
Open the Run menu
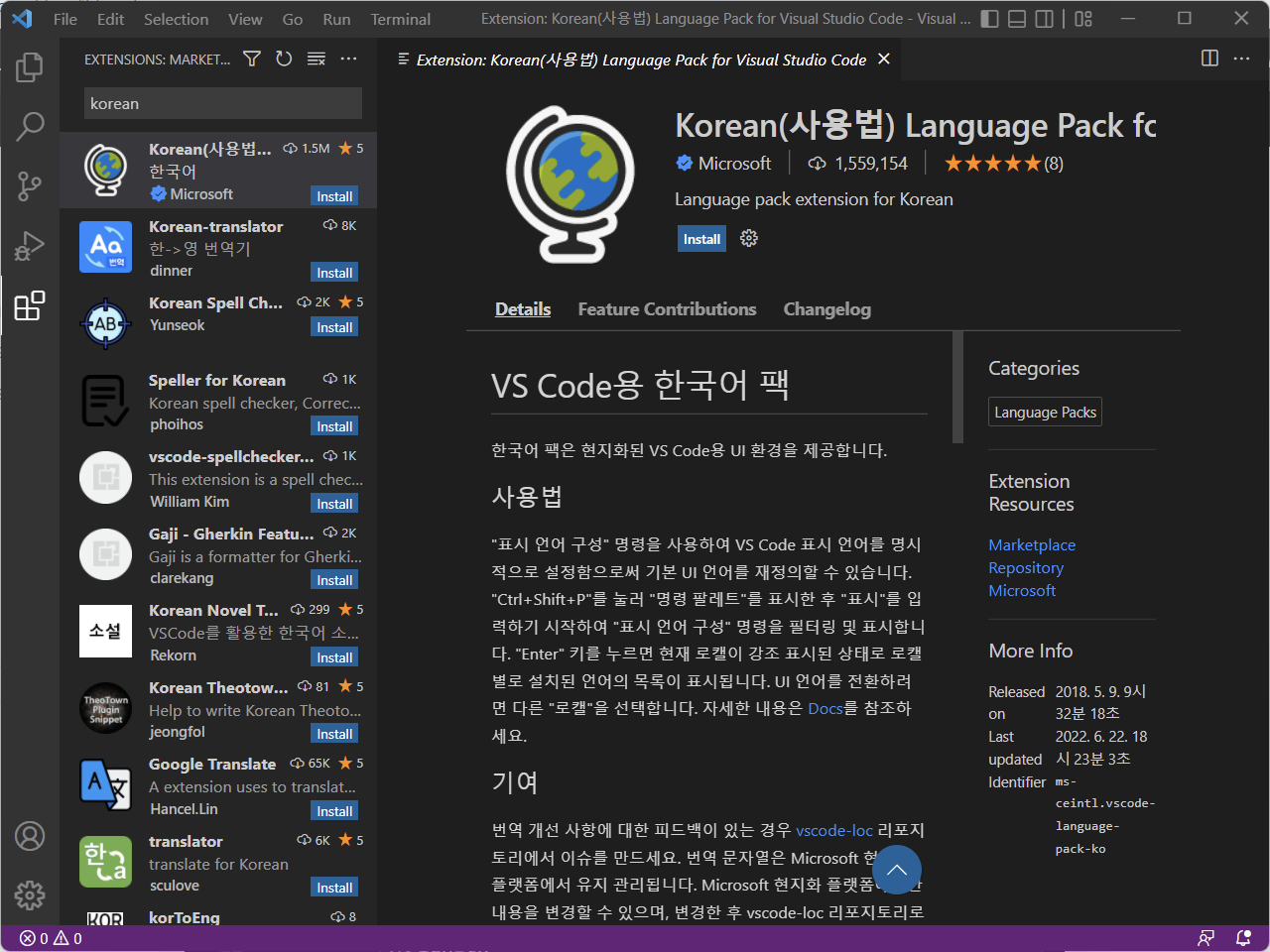[x=336, y=19]
